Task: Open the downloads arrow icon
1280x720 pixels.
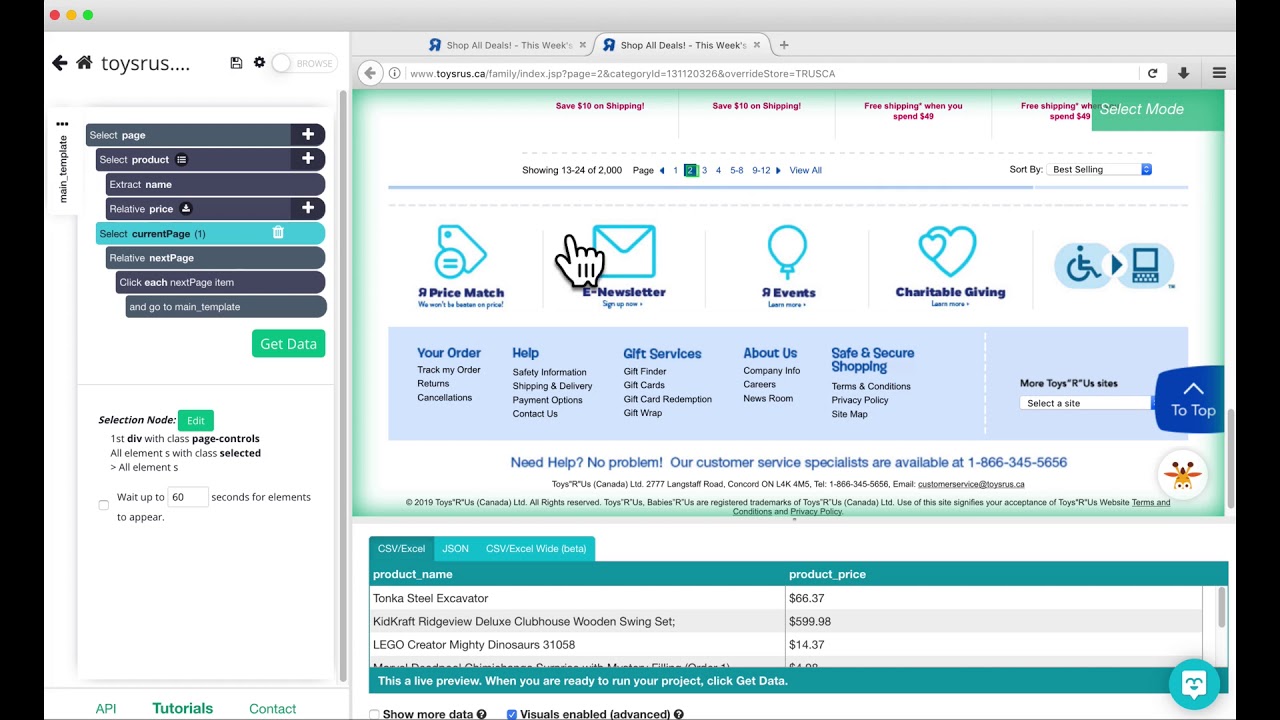Action: (x=1184, y=73)
